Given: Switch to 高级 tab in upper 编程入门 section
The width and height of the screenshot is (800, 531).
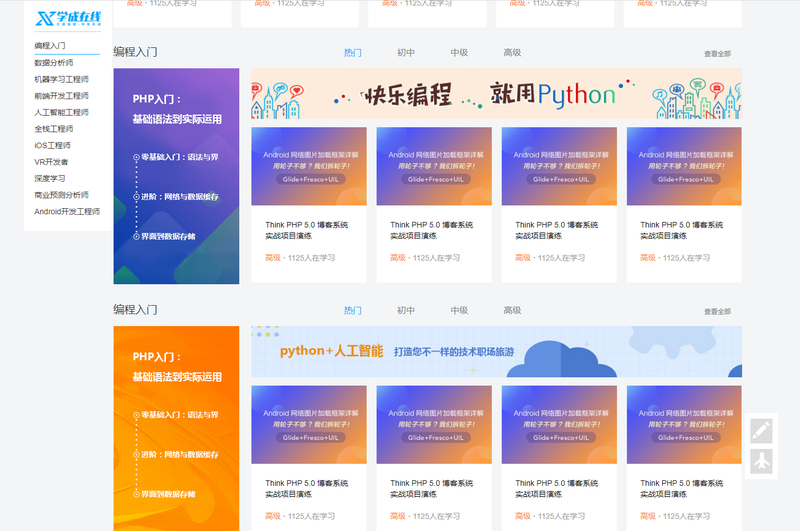Looking at the screenshot, I should [x=512, y=53].
